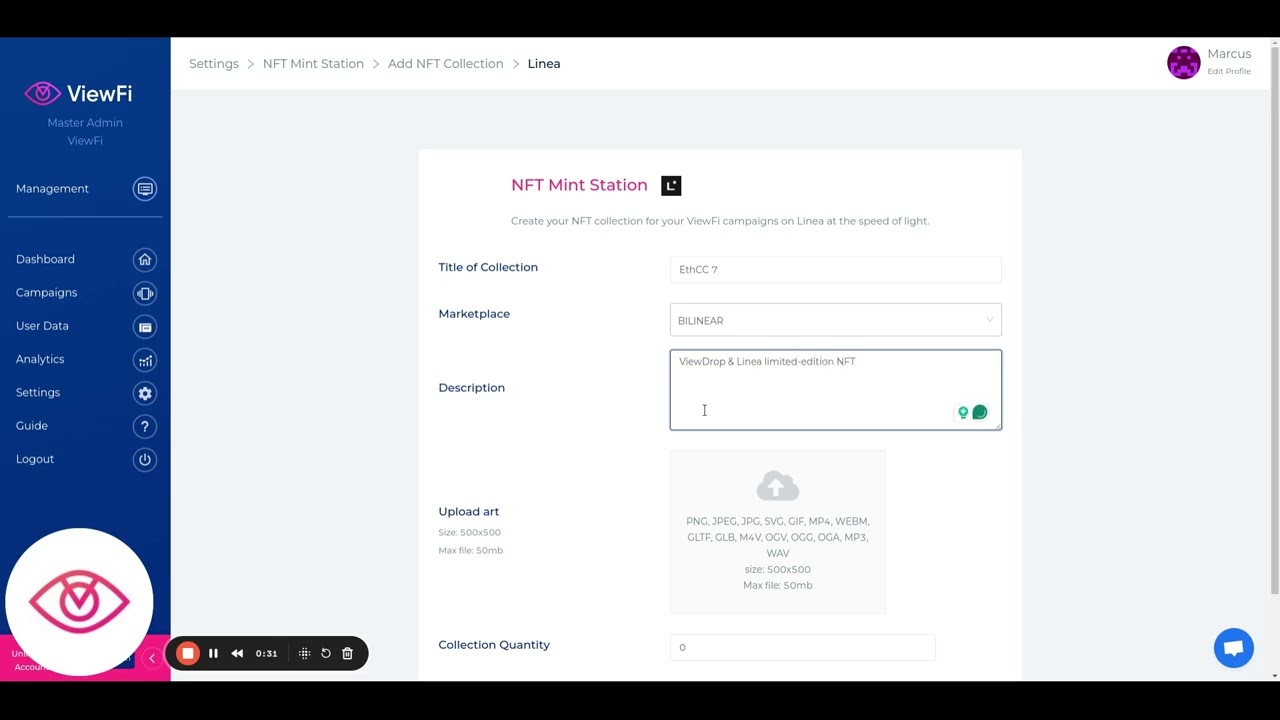Click the Description label
The width and height of the screenshot is (1280, 720).
pos(472,387)
